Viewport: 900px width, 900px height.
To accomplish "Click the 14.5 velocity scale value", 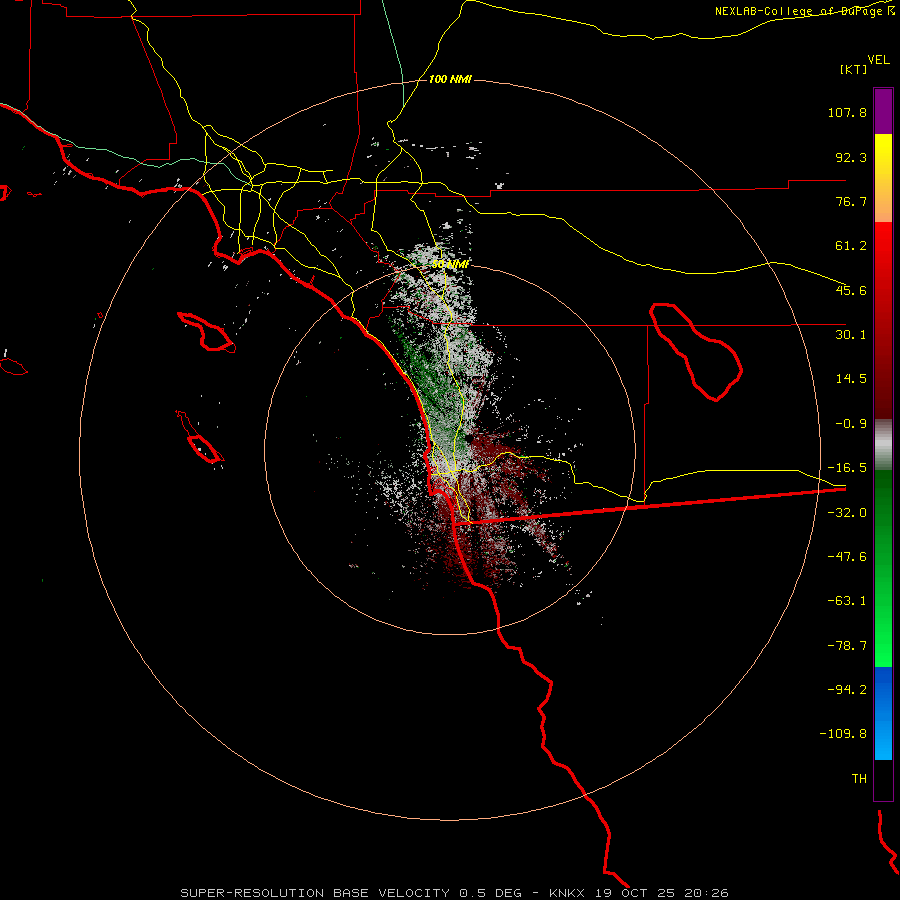I will (851, 379).
